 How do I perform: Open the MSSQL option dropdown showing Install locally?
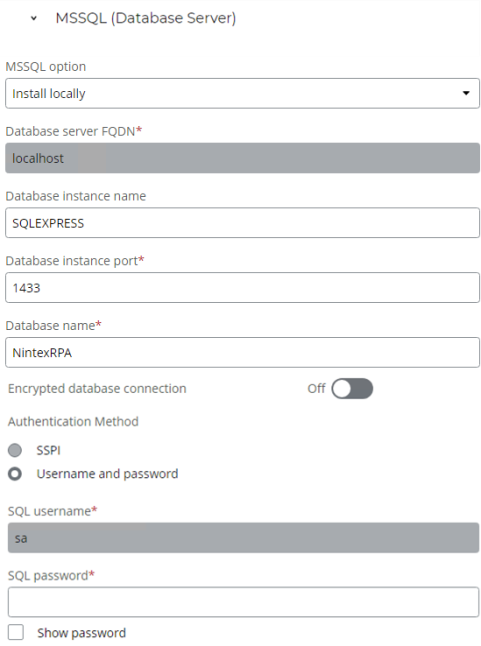pyautogui.click(x=242, y=94)
